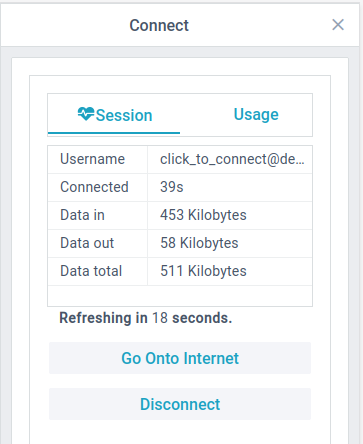Select the Session tab label
The width and height of the screenshot is (363, 444).
124,115
